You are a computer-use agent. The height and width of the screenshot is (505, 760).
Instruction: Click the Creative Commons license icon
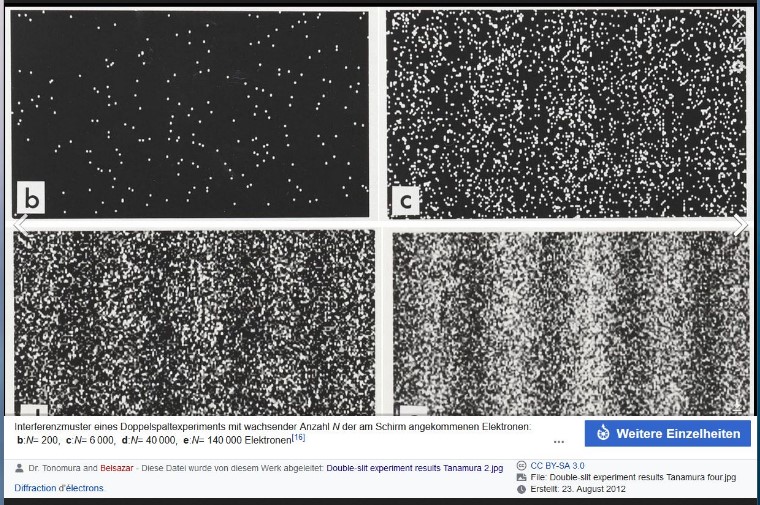coord(521,465)
